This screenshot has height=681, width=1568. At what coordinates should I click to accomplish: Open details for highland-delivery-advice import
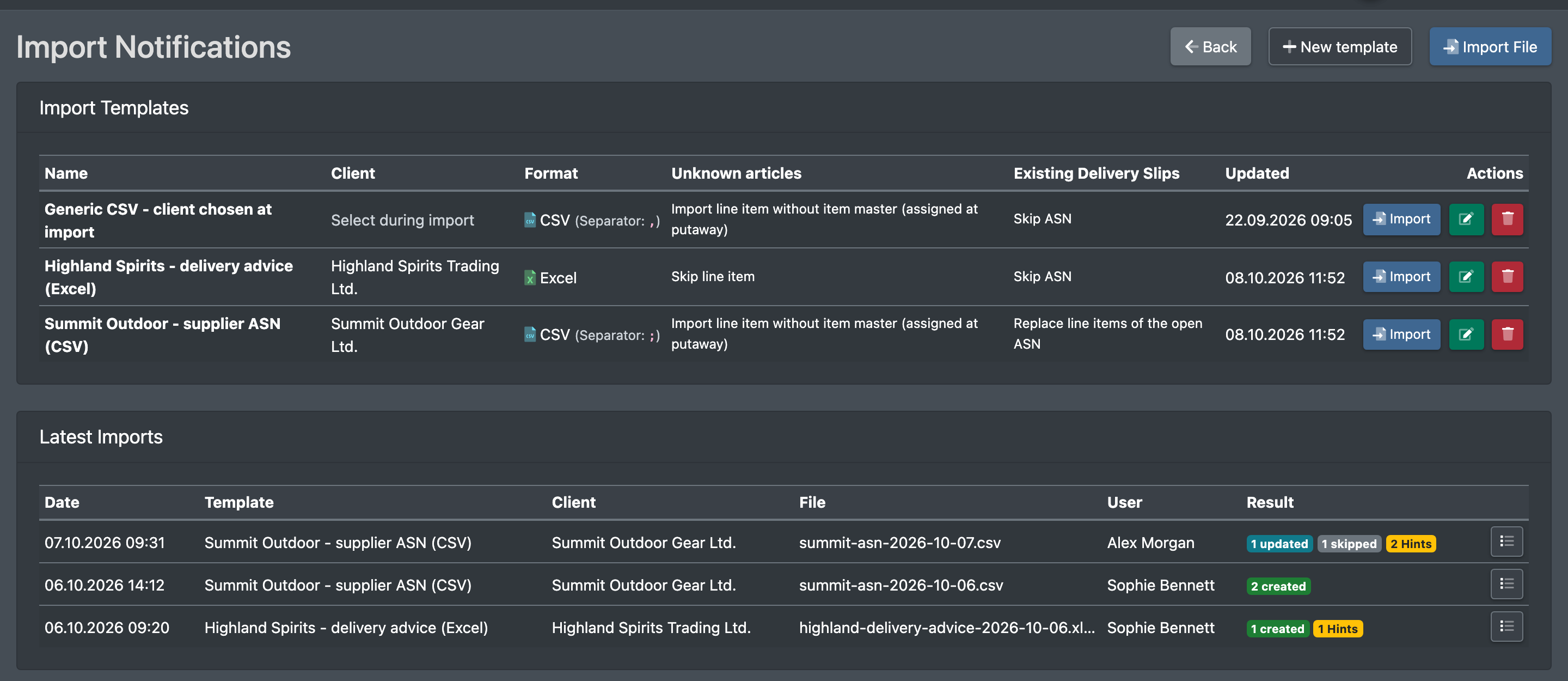pos(1506,627)
